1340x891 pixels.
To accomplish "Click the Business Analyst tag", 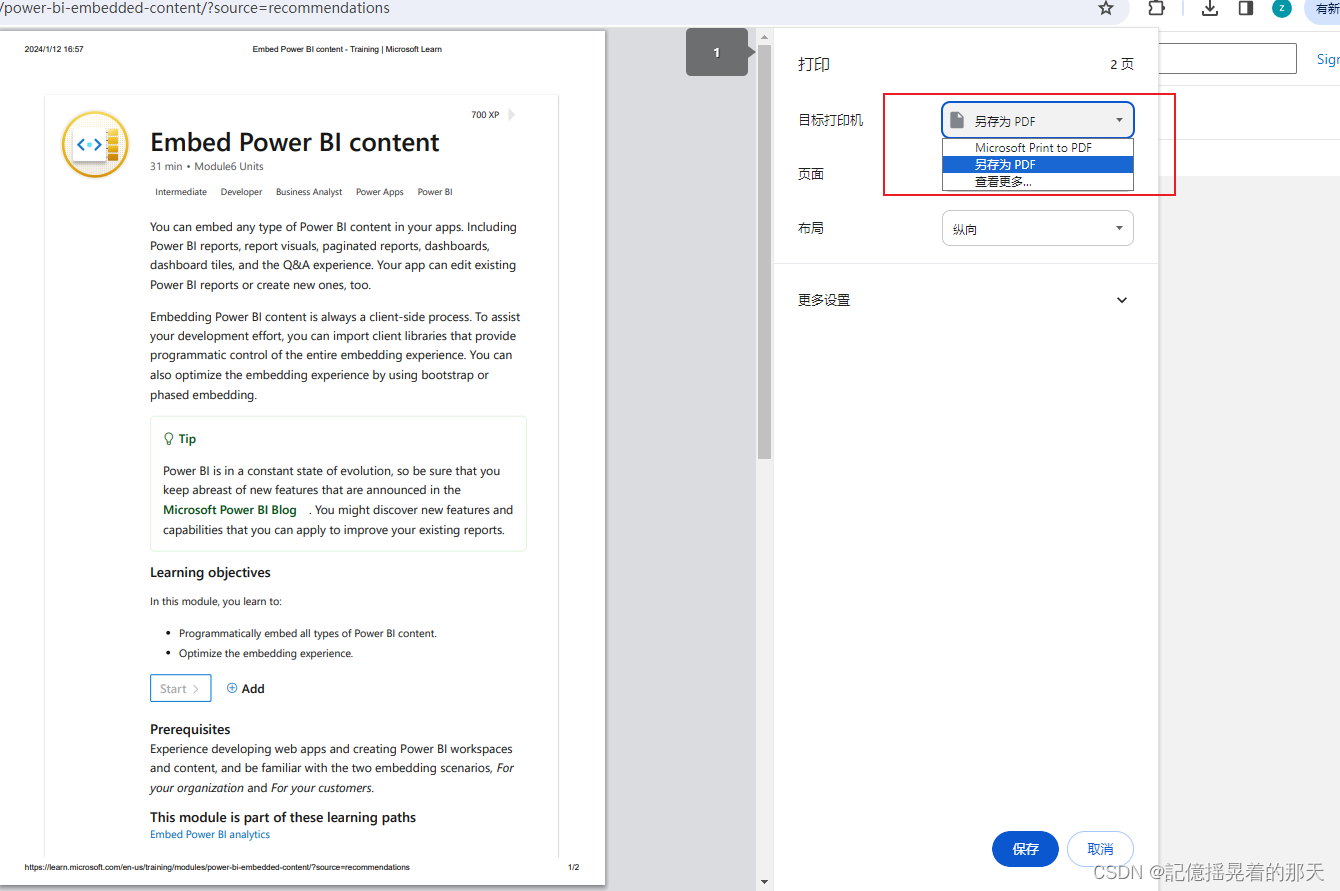I will coord(309,192).
